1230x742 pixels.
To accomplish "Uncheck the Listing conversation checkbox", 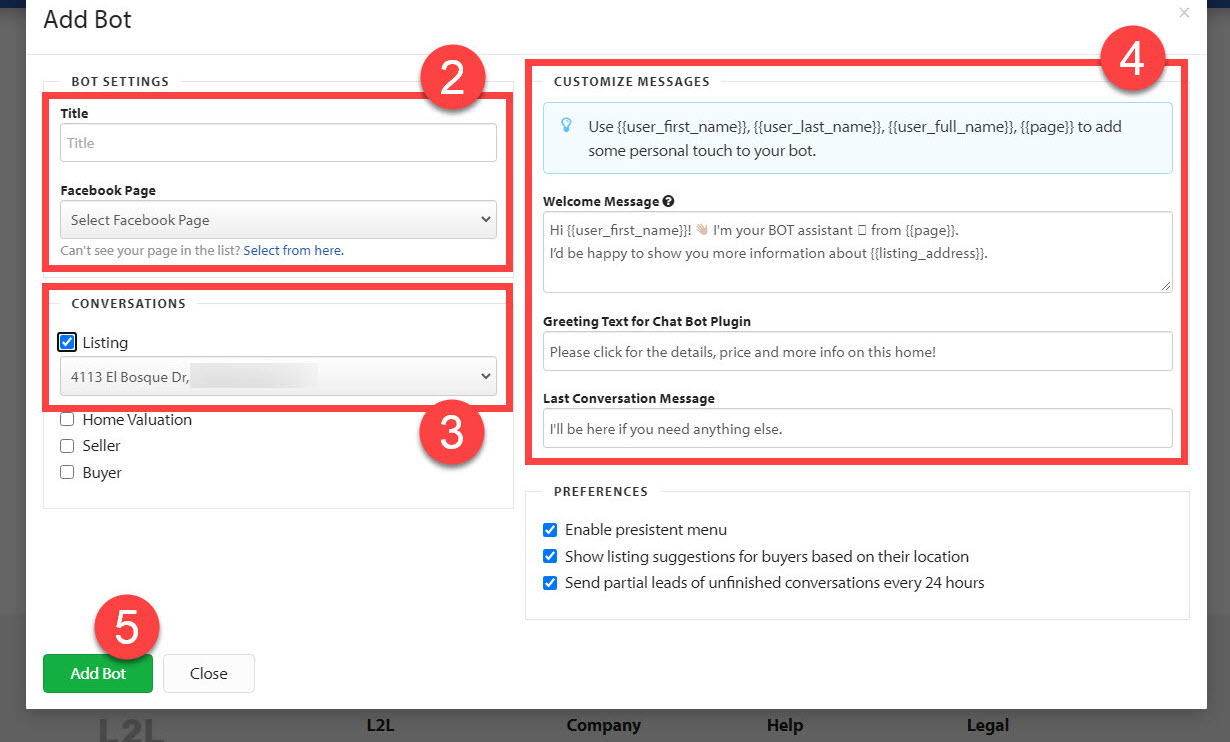I will coord(66,341).
